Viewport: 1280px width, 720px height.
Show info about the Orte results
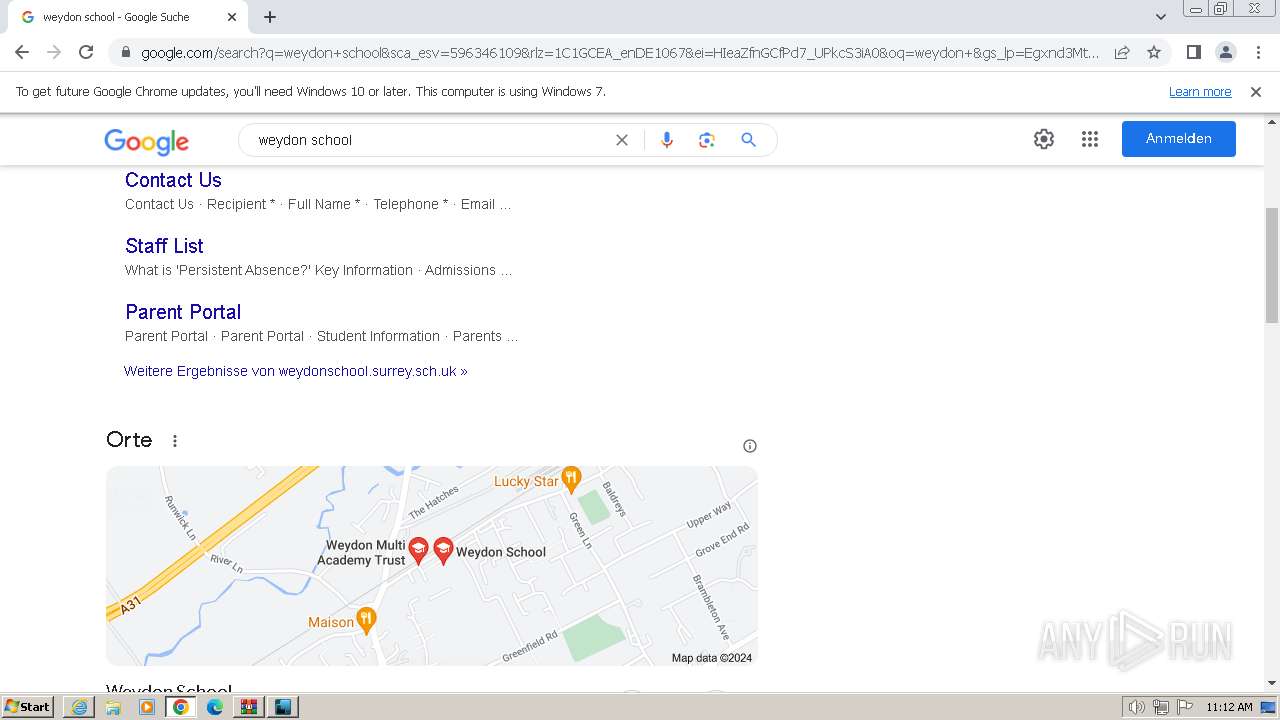pyautogui.click(x=750, y=446)
